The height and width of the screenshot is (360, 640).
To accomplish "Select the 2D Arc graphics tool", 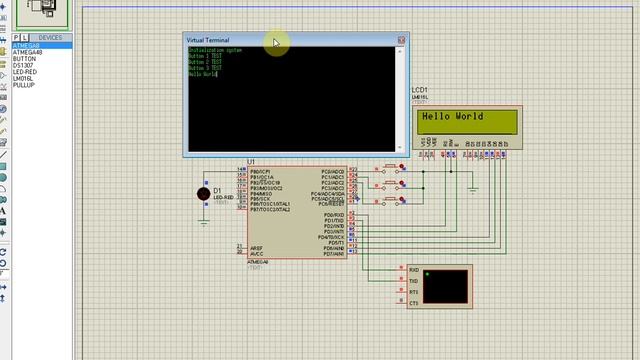I will [2, 189].
